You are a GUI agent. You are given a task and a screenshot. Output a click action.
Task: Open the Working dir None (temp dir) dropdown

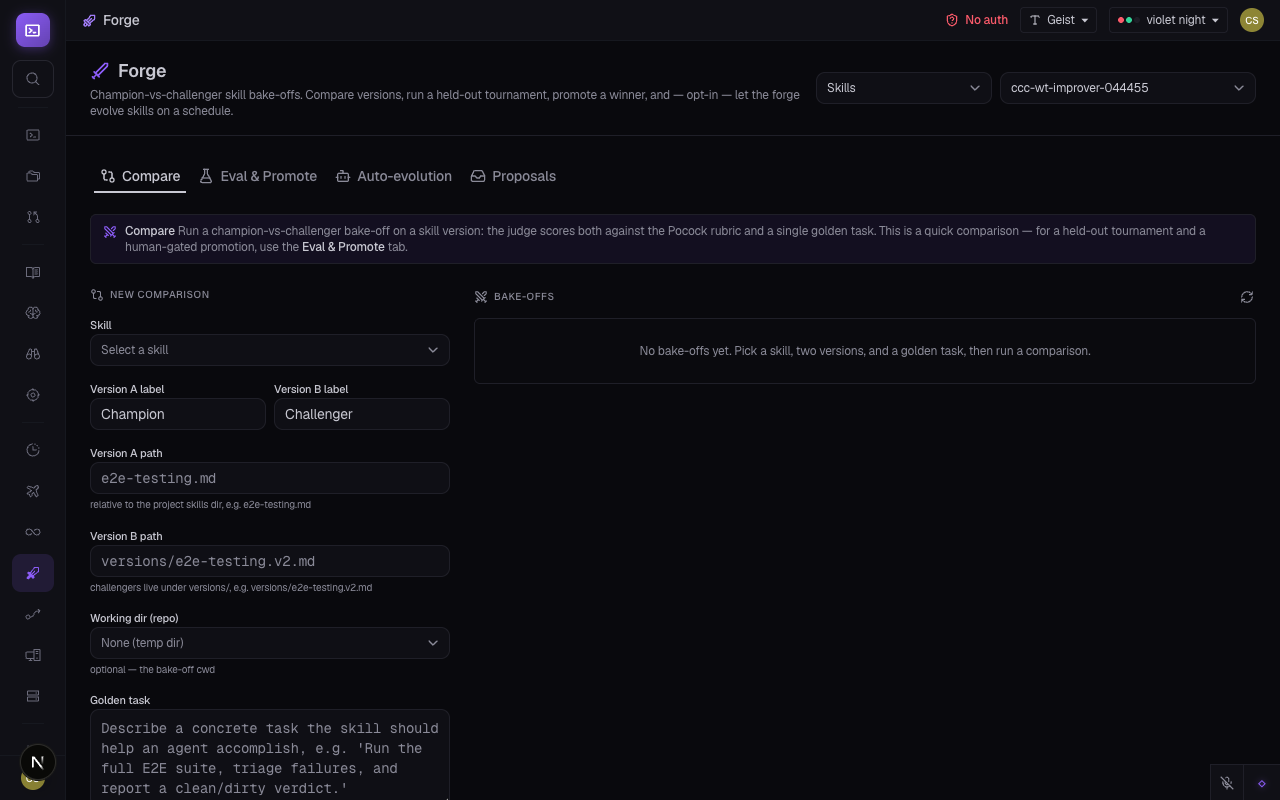pos(270,643)
